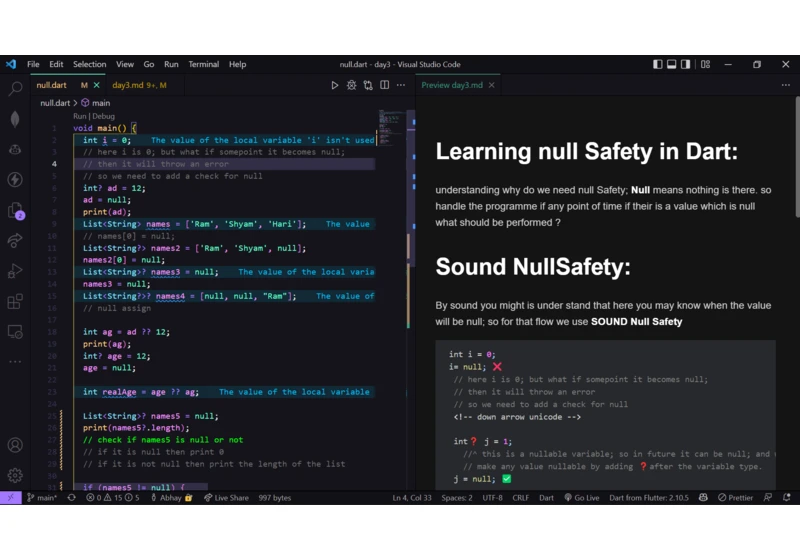Open the Accounts menu icon
This screenshot has width=800, height=560.
pos(15,445)
